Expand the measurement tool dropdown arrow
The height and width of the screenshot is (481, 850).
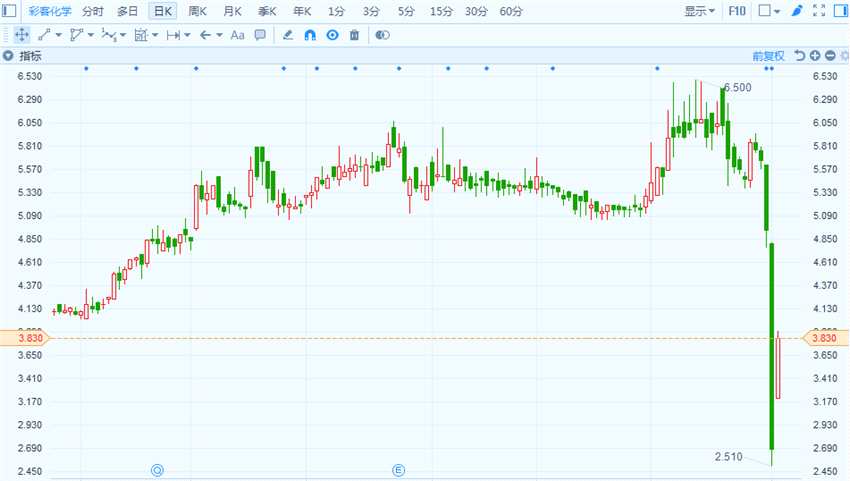click(x=155, y=35)
